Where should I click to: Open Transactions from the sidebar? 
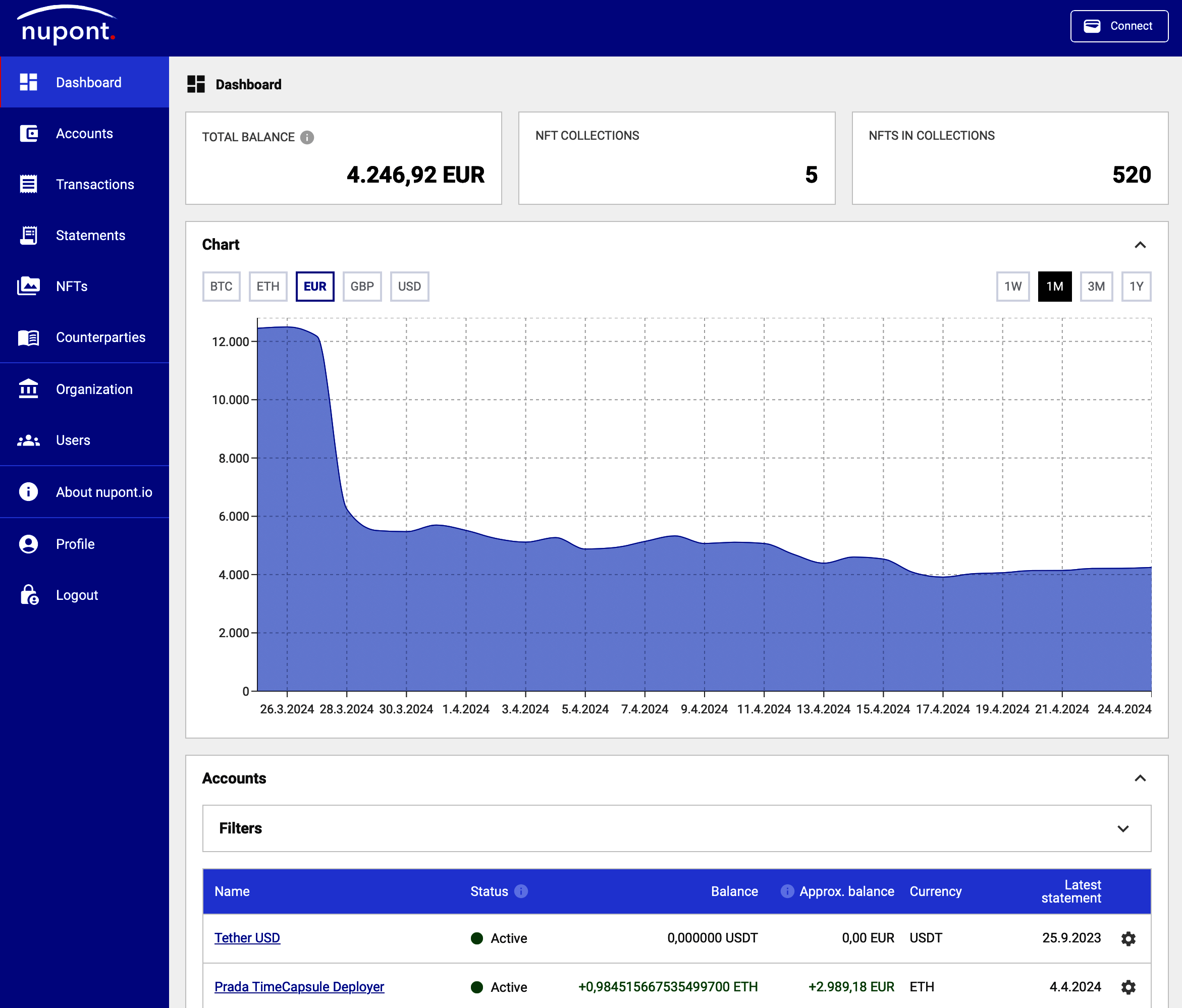tap(95, 184)
